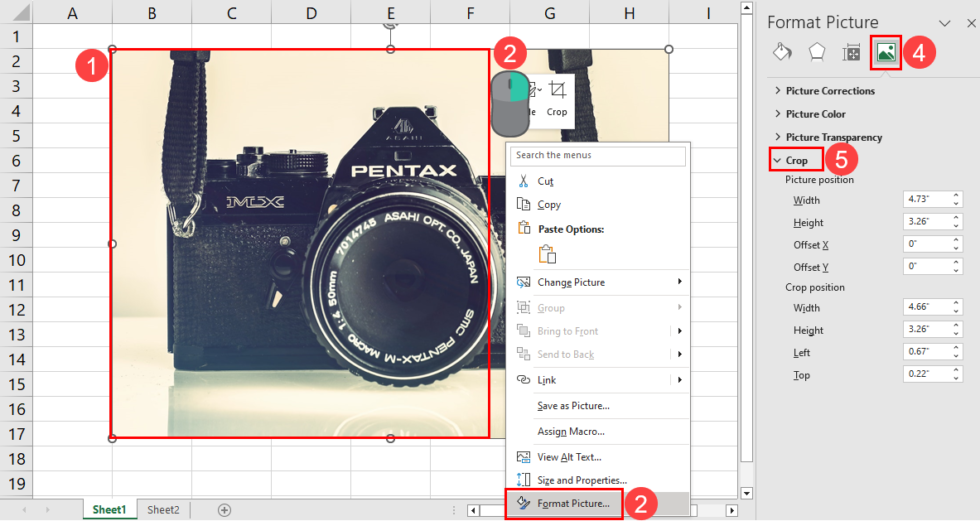Select row 1 header
The height and width of the screenshot is (521, 980).
16,37
